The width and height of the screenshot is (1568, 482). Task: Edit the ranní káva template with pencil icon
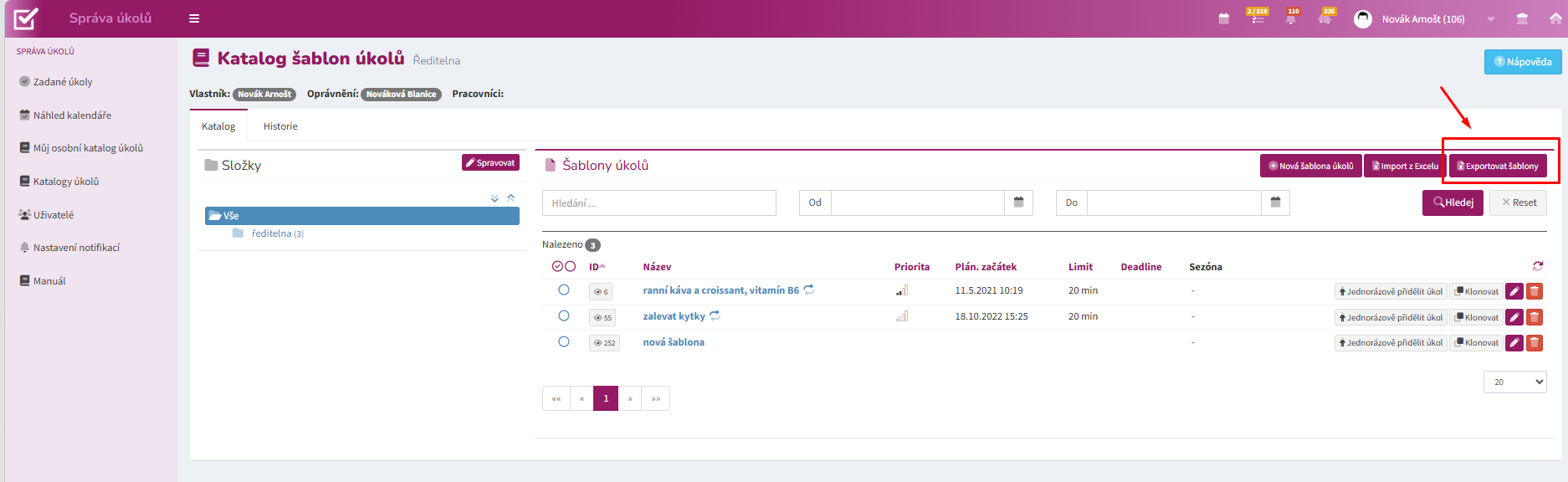(x=1514, y=291)
